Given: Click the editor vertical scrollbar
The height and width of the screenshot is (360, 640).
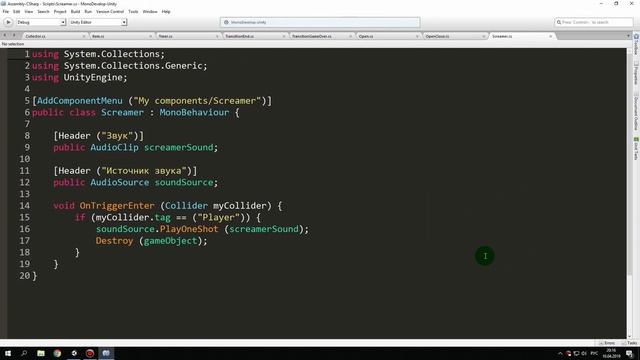Looking at the screenshot, I should coord(630,194).
